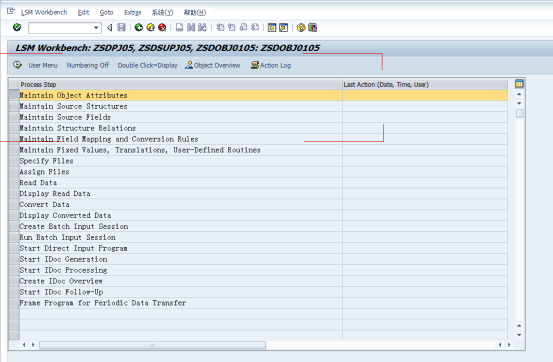Image resolution: width=553 pixels, height=362 pixels.
Task: Open the command field dropdown arrow
Action: coord(96,28)
